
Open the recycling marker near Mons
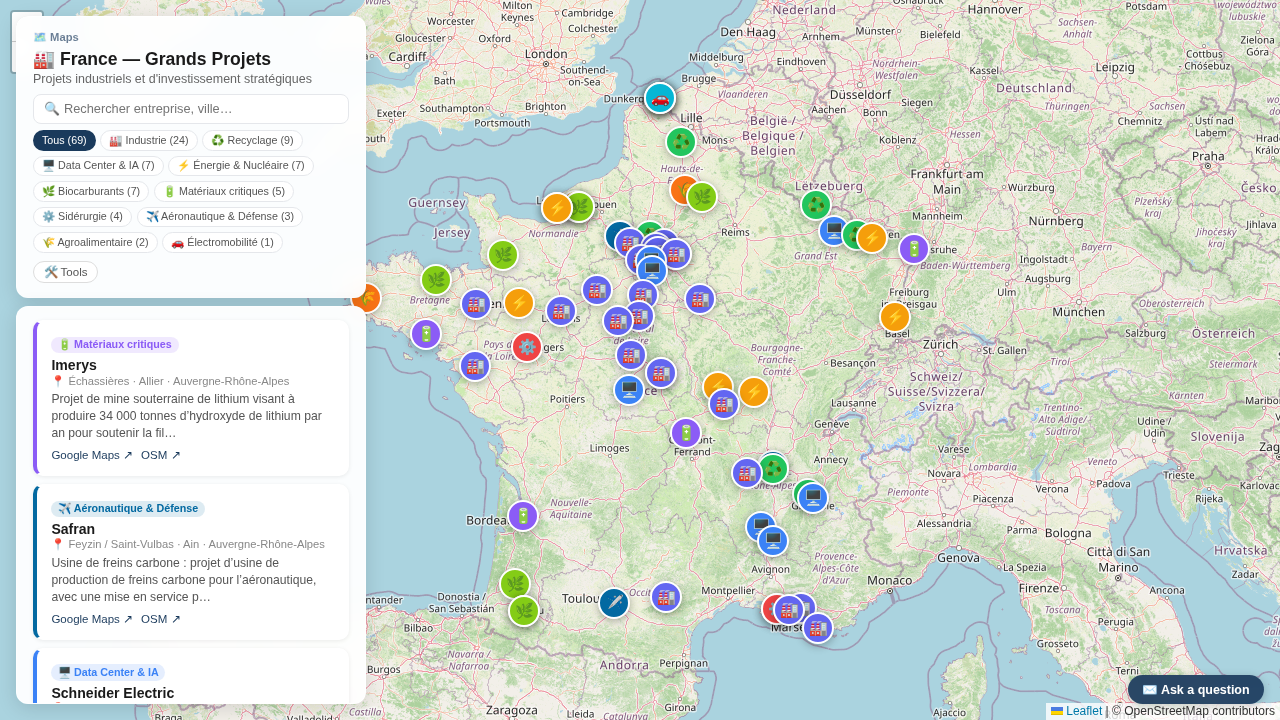click(x=681, y=142)
